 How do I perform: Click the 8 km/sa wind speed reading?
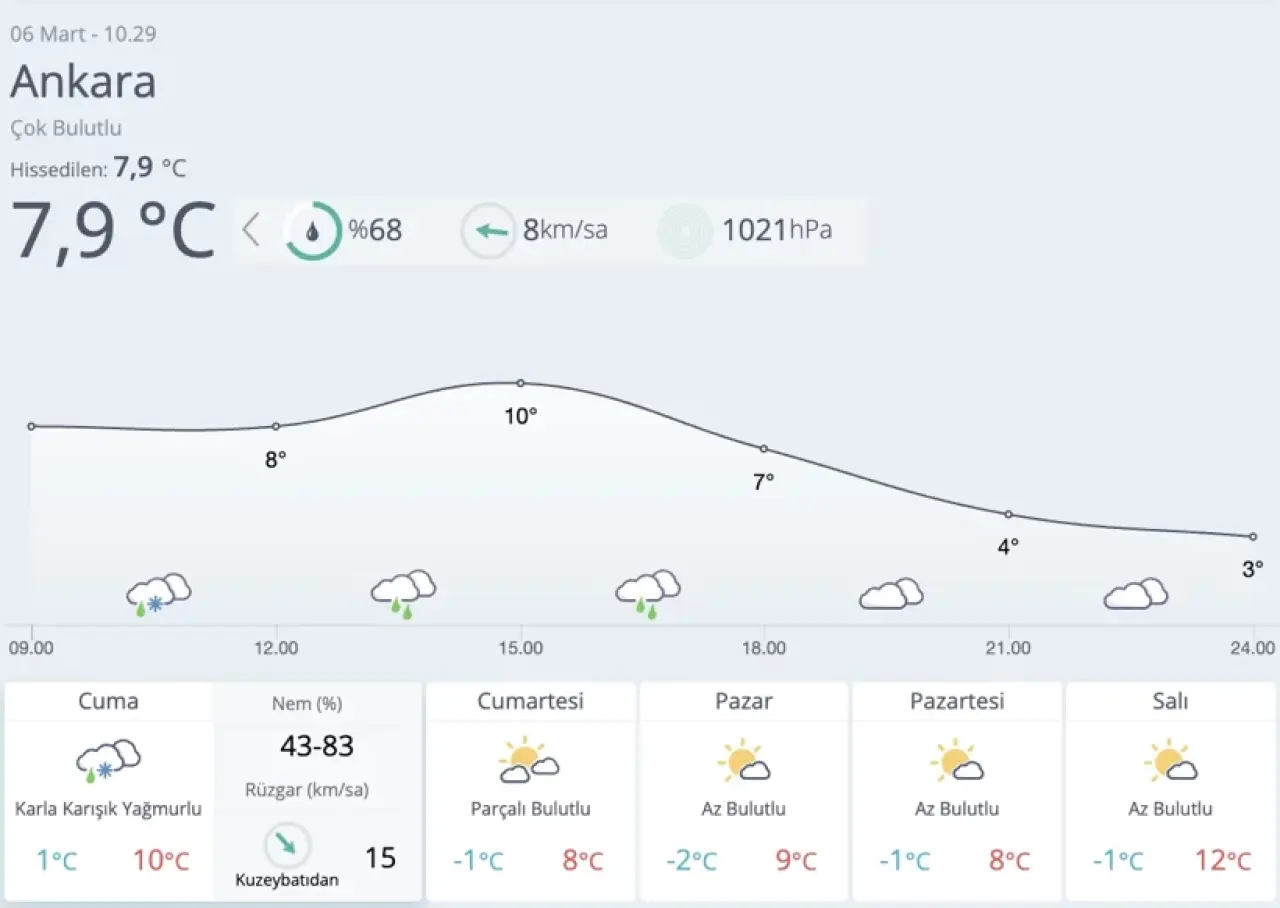pyautogui.click(x=565, y=231)
